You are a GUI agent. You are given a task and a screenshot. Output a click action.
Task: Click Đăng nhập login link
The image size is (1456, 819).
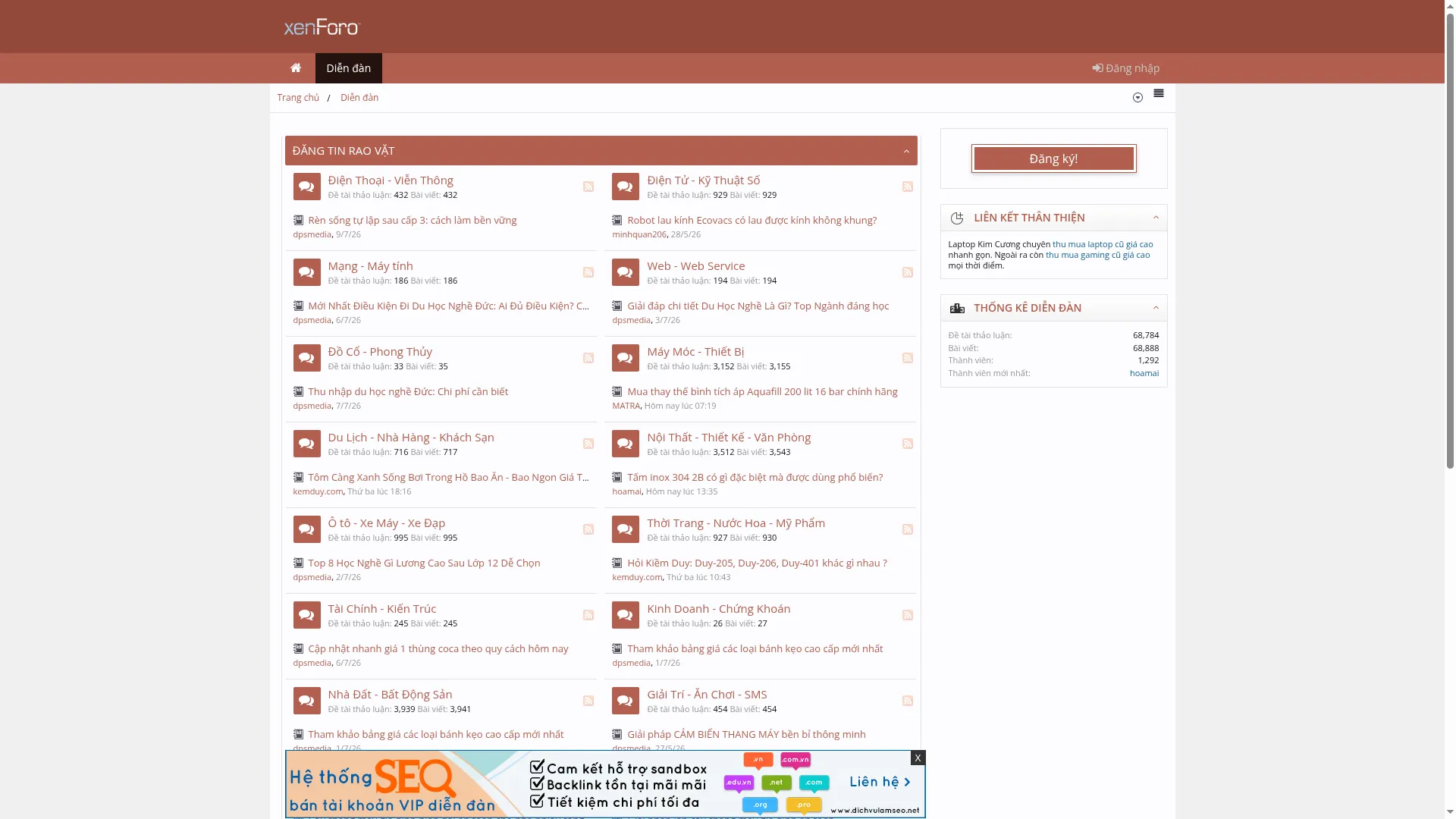[1126, 68]
